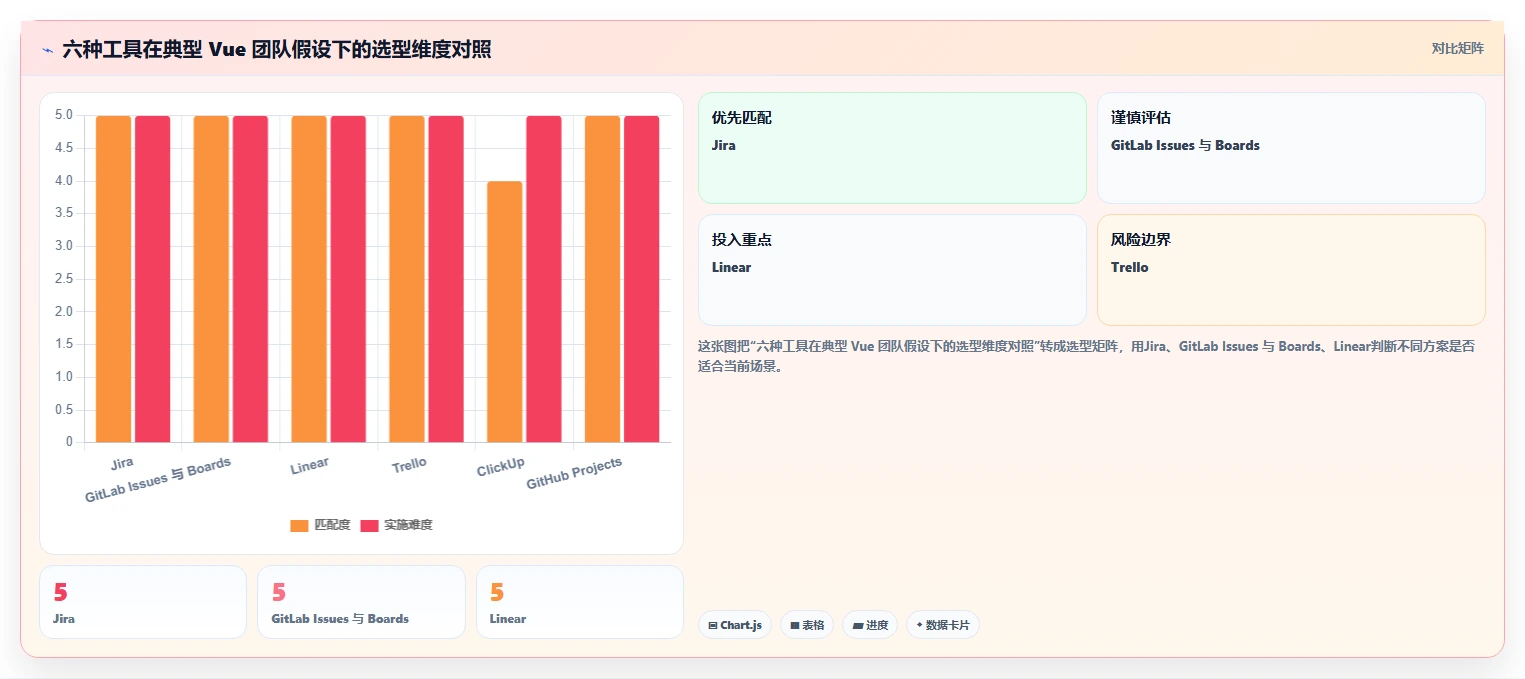
Task: Open the GitLab Issues 与 Boards score card
Action: coord(361,602)
